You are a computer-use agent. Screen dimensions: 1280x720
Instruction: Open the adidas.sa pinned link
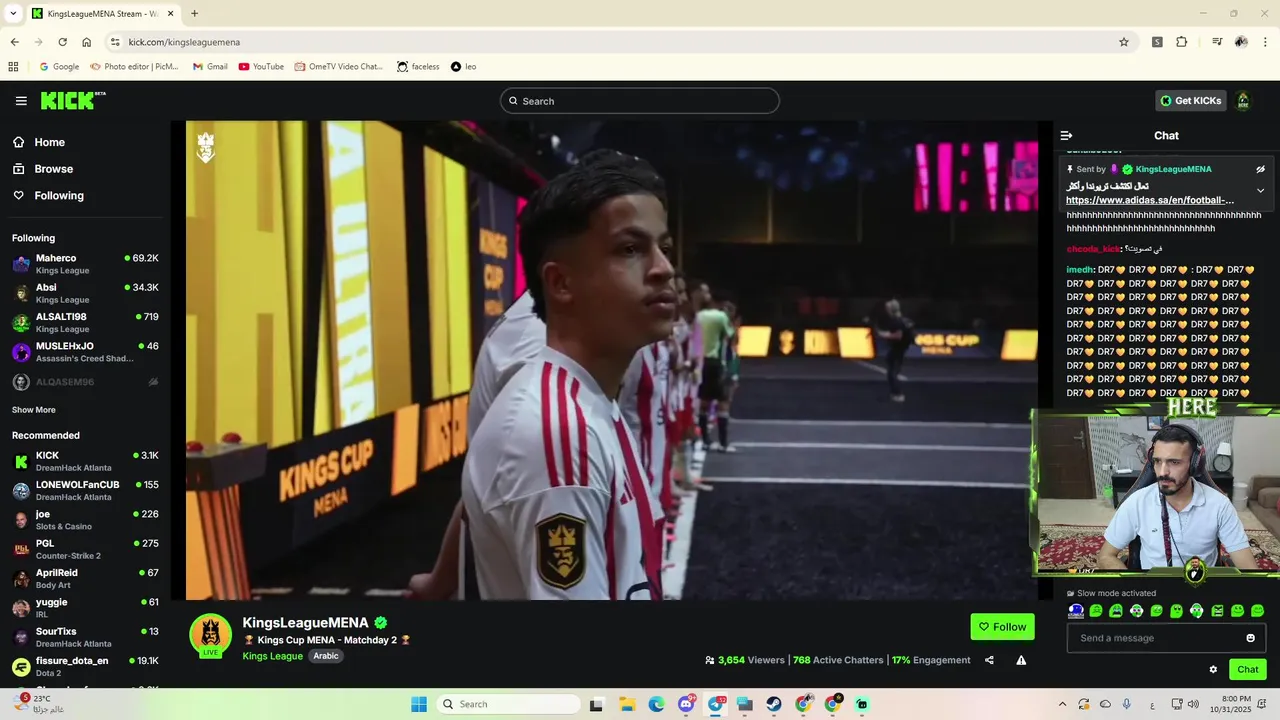[x=1150, y=200]
